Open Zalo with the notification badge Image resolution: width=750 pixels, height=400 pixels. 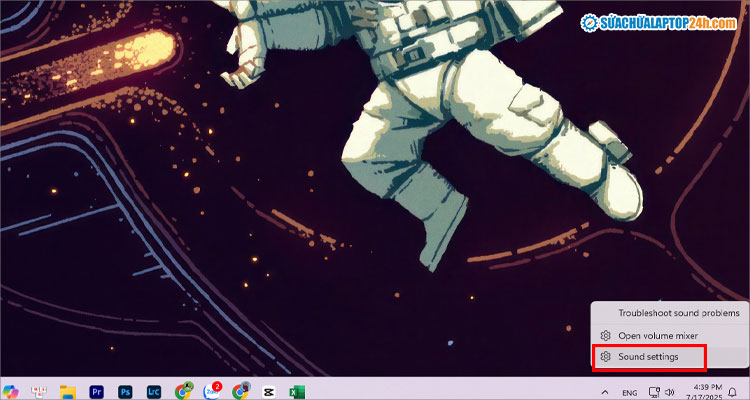click(x=211, y=391)
